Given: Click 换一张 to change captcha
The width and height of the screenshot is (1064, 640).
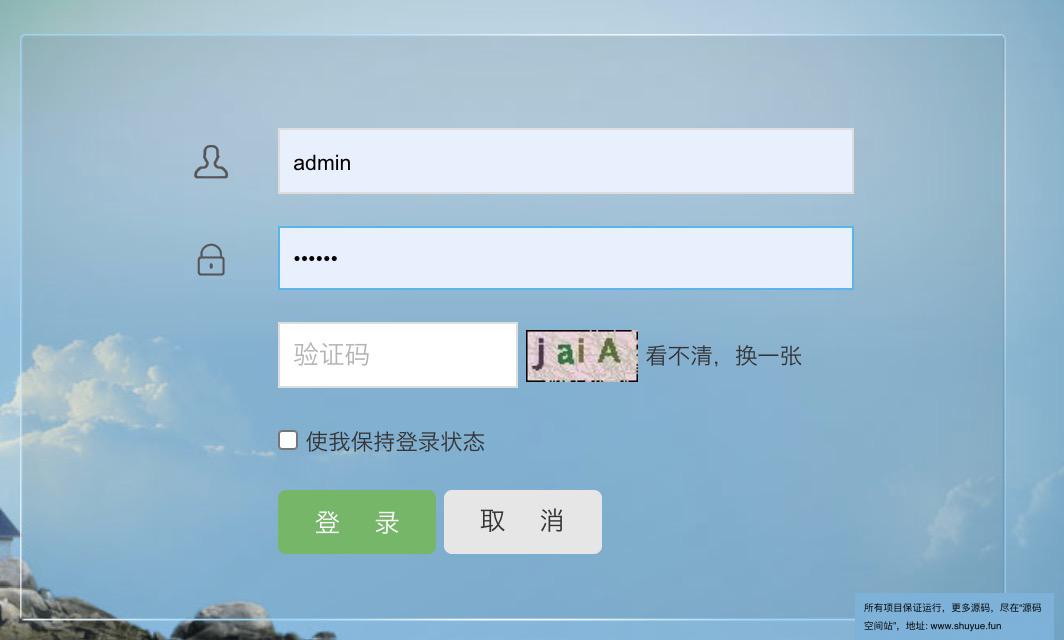Looking at the screenshot, I should pos(769,356).
